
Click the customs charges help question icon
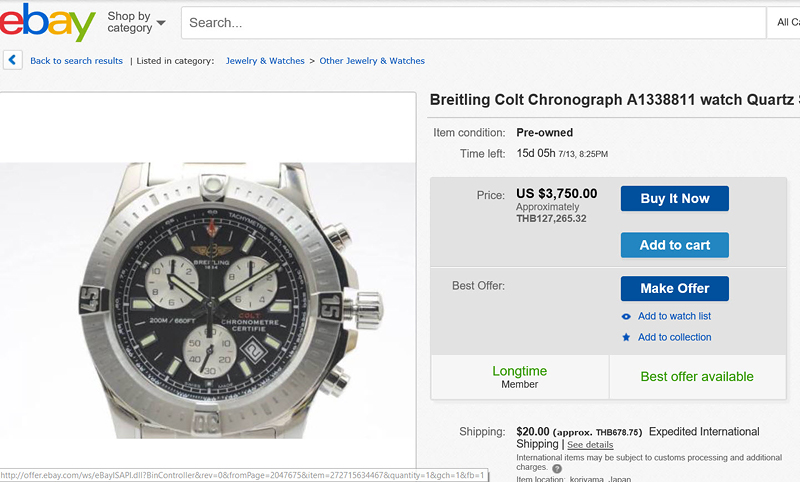click(557, 468)
